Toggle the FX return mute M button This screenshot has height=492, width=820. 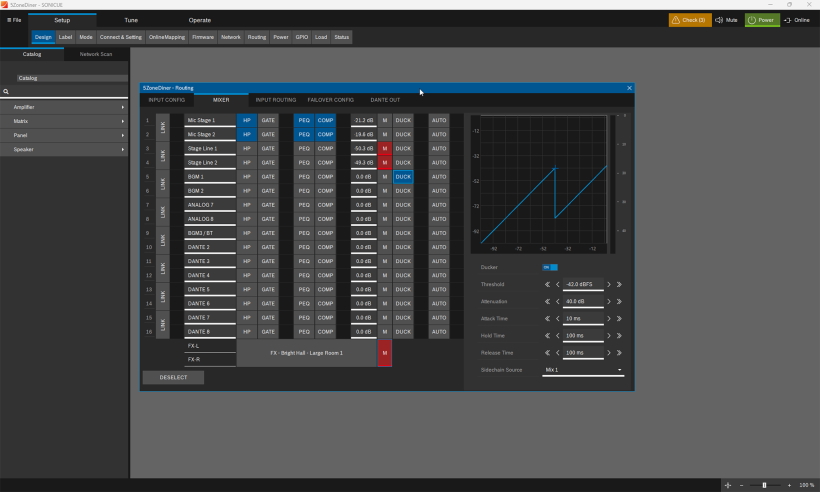click(385, 353)
